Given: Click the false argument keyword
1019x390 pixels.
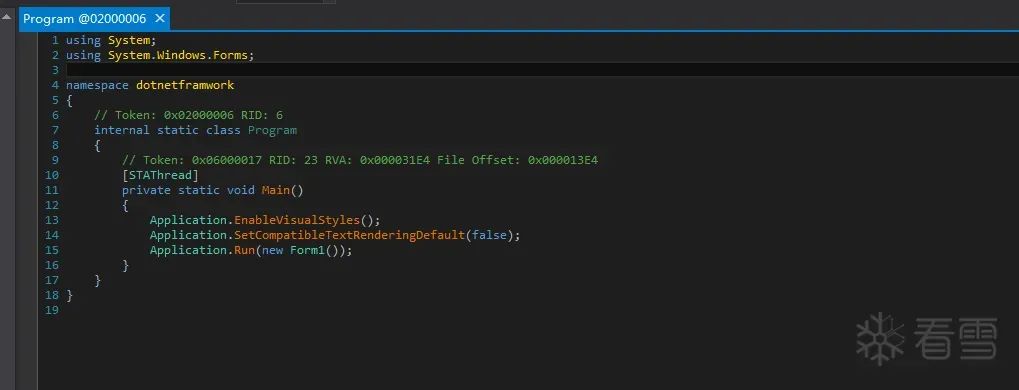Looking at the screenshot, I should tap(489, 235).
